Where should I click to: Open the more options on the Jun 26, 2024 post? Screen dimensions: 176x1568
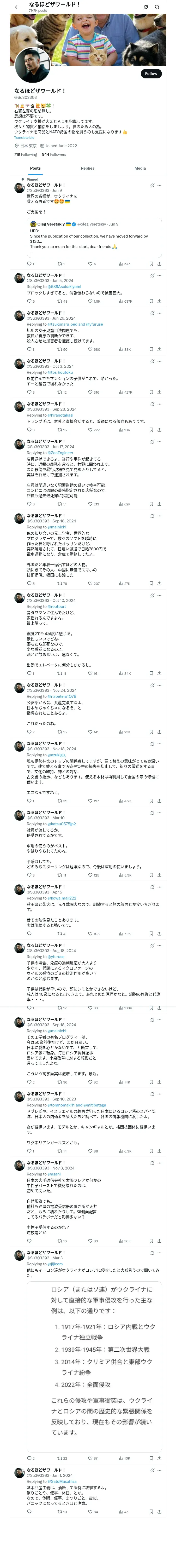pyautogui.click(x=160, y=313)
